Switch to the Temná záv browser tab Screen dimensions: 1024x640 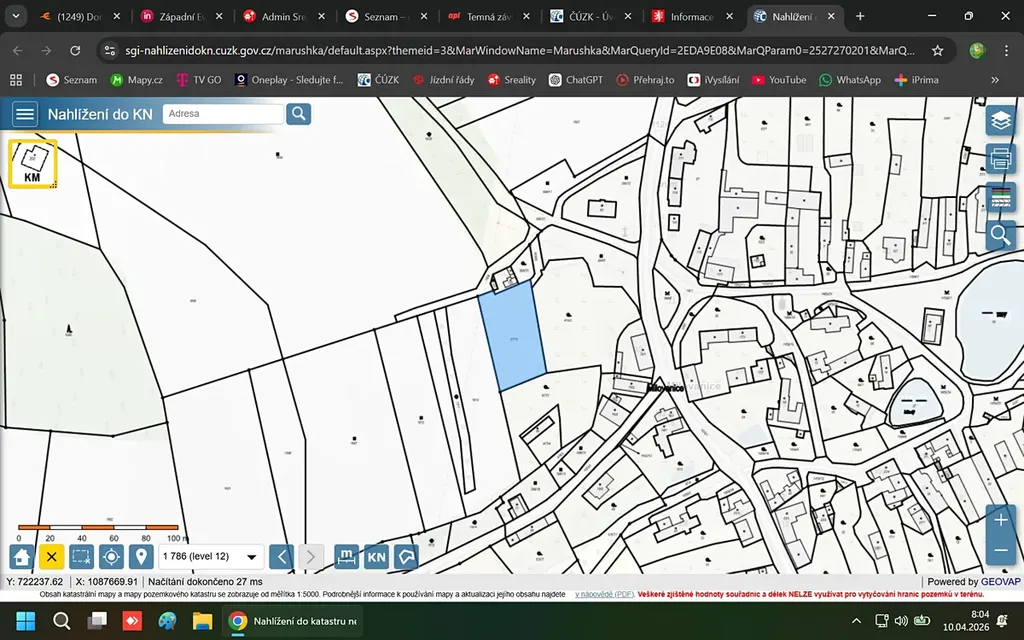(x=487, y=17)
